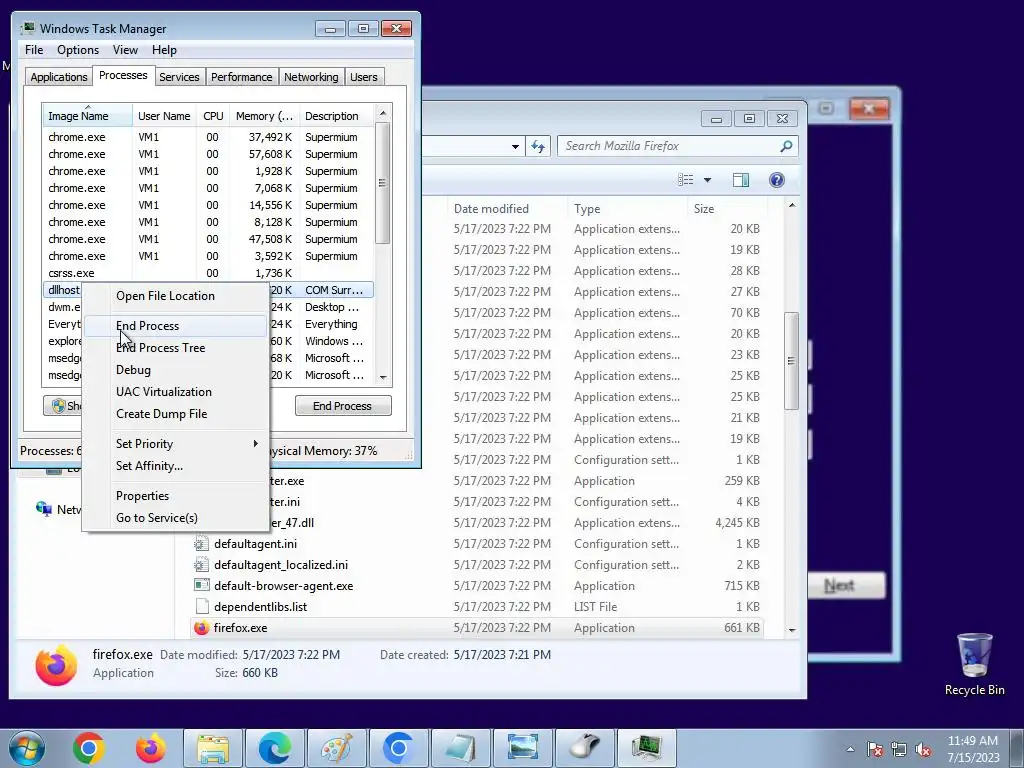Click the Network icon in navigation pane
Image resolution: width=1024 pixels, height=768 pixels.
click(44, 509)
